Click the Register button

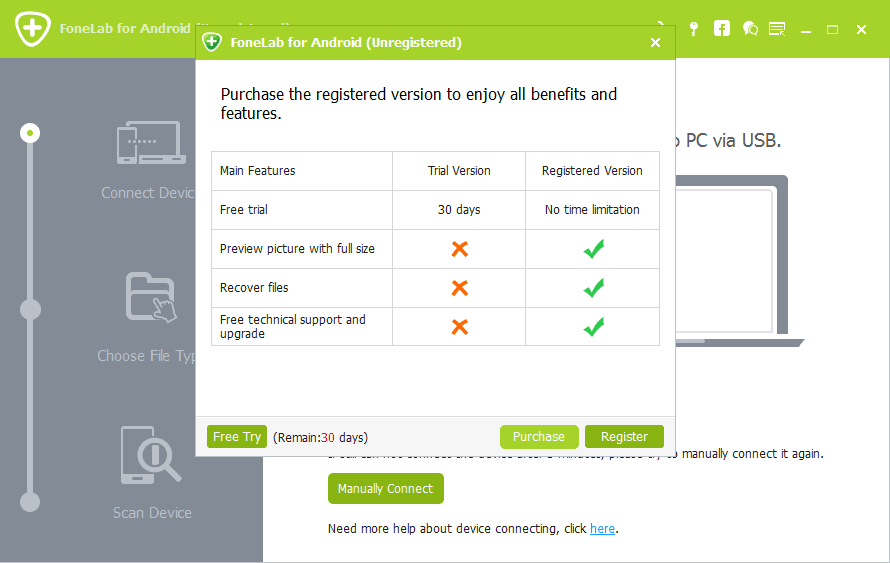624,437
